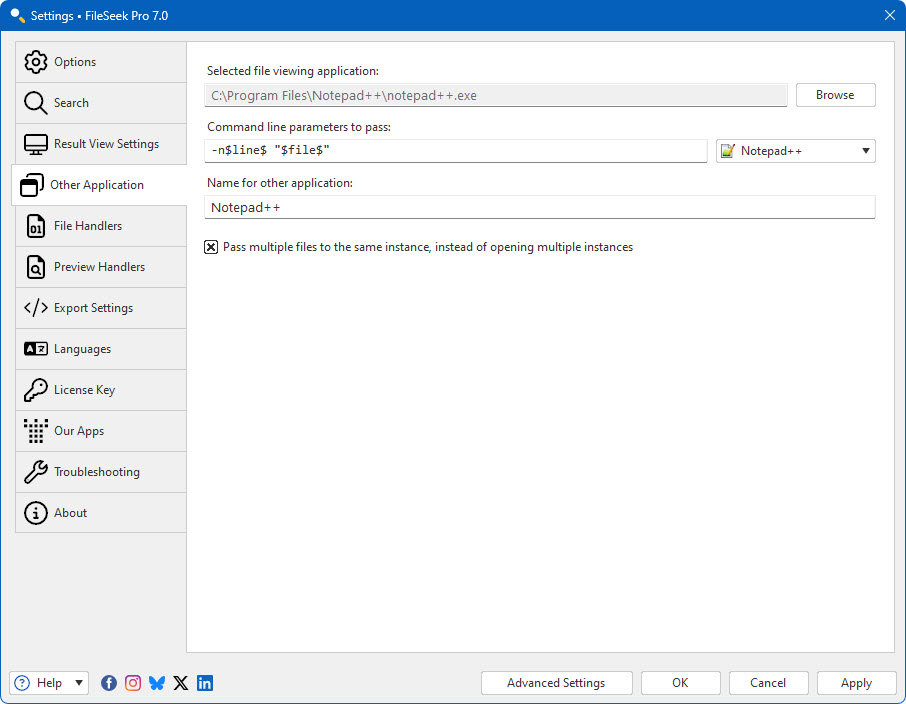Click the selected file viewing application path field

pos(496,95)
